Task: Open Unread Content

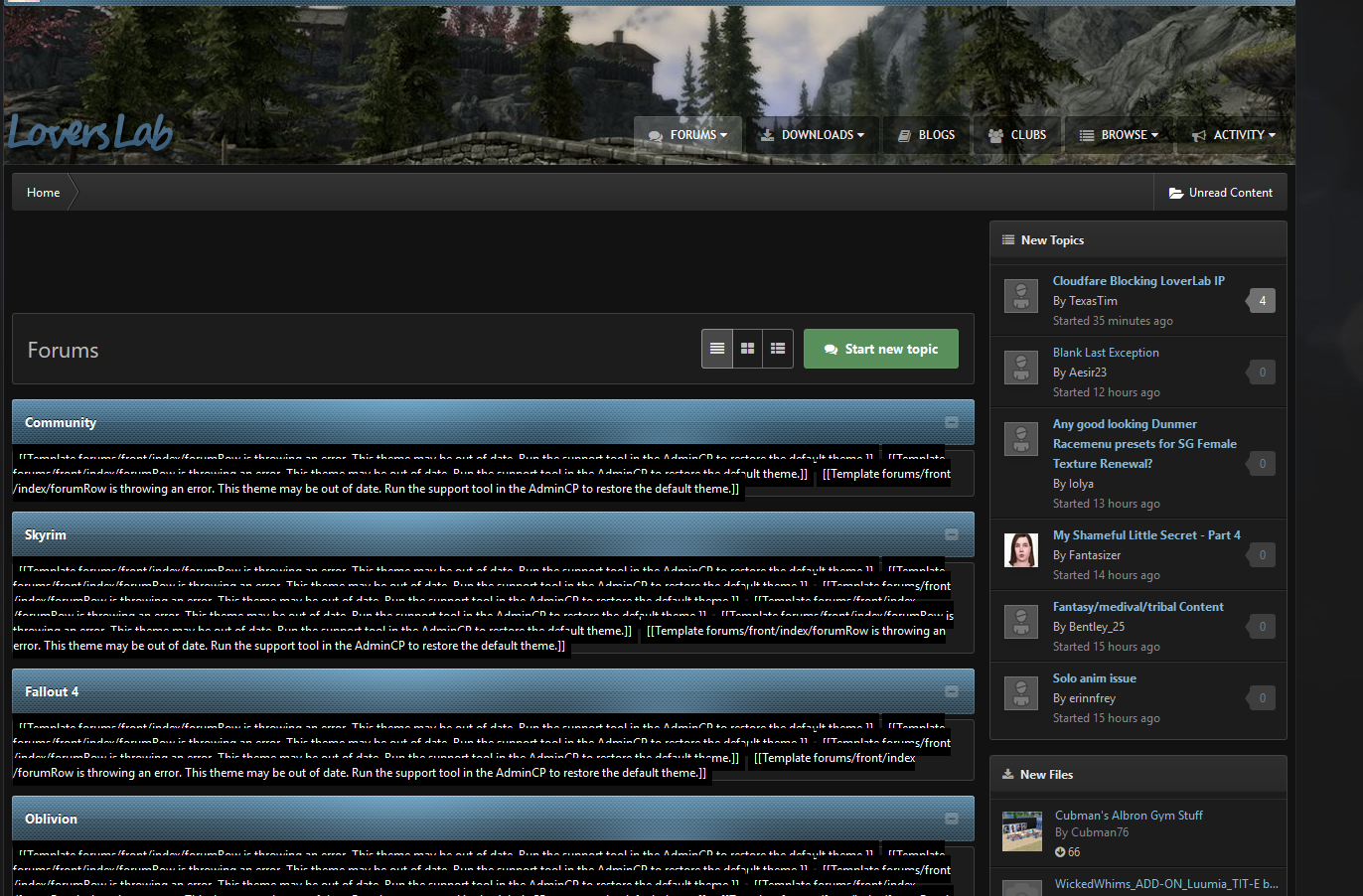Action: pyautogui.click(x=1220, y=193)
